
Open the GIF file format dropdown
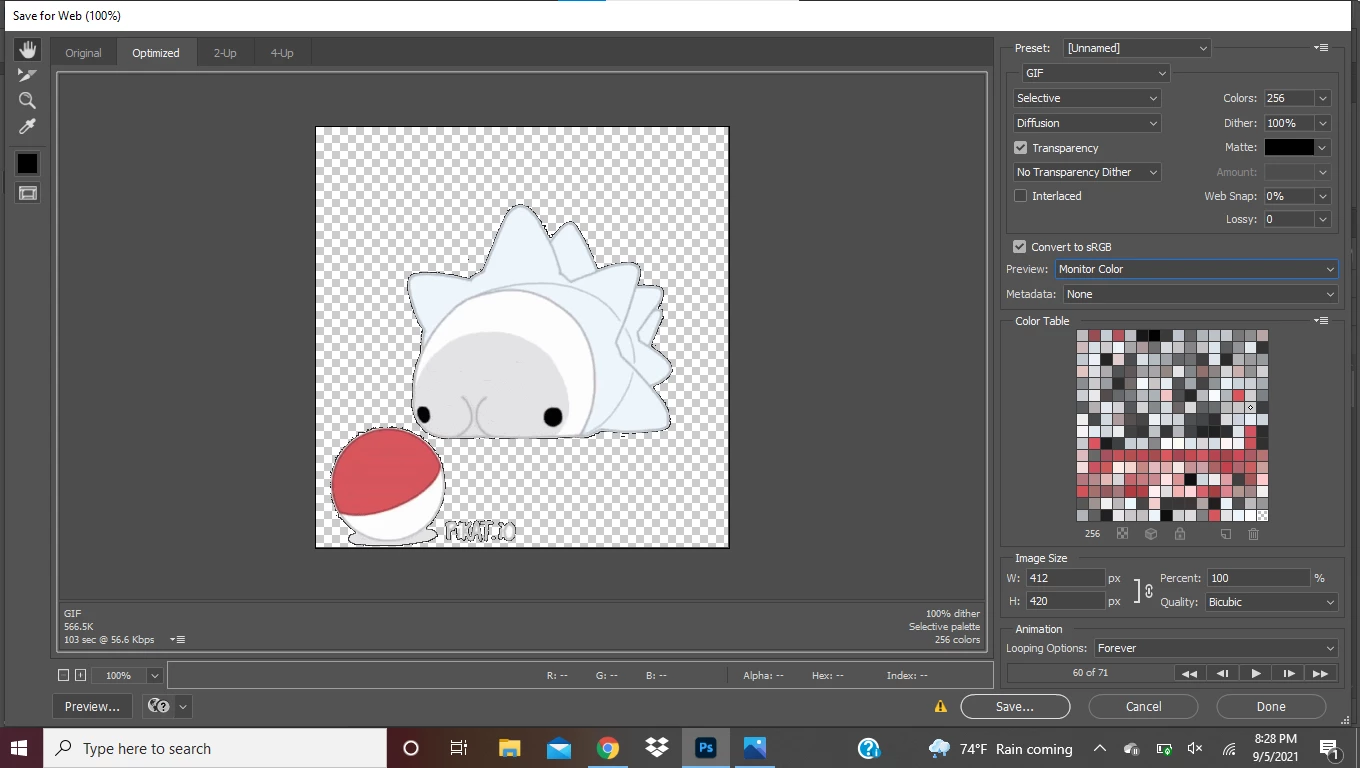tap(1095, 73)
